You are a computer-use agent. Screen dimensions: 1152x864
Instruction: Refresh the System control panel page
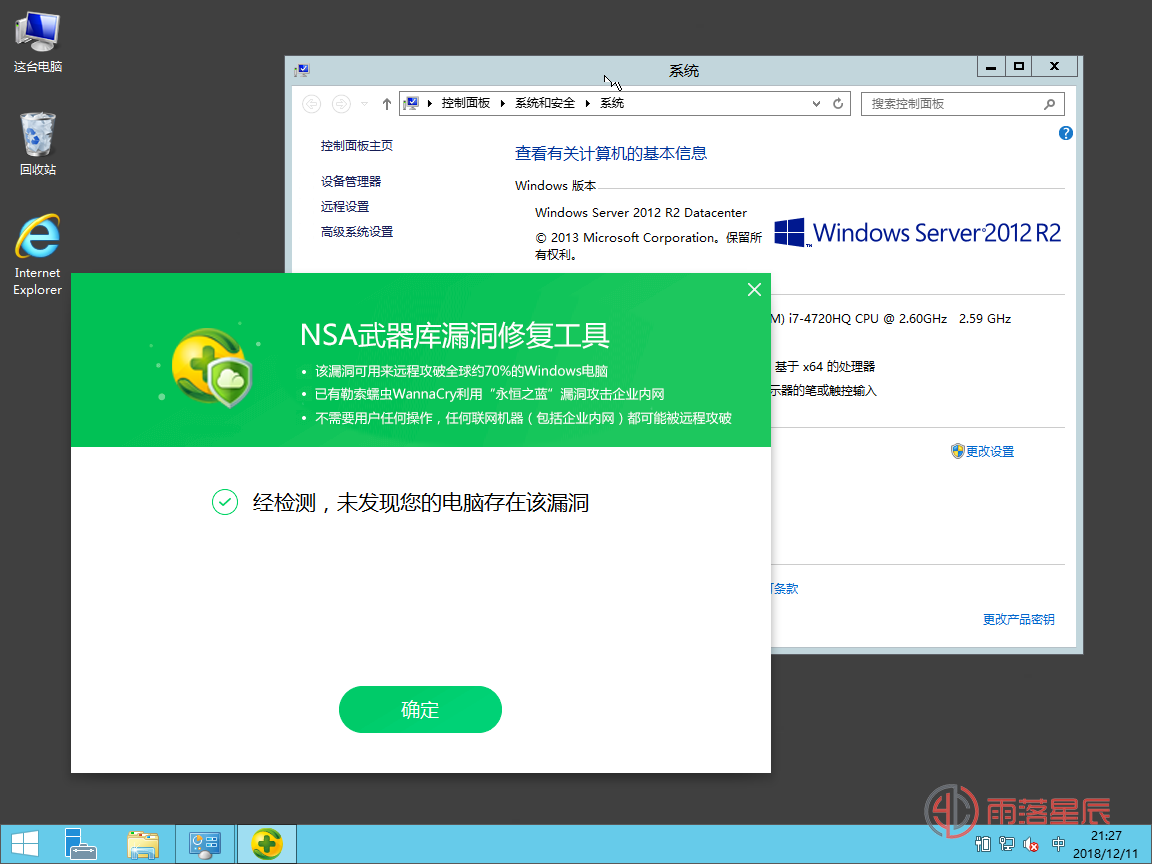838,104
